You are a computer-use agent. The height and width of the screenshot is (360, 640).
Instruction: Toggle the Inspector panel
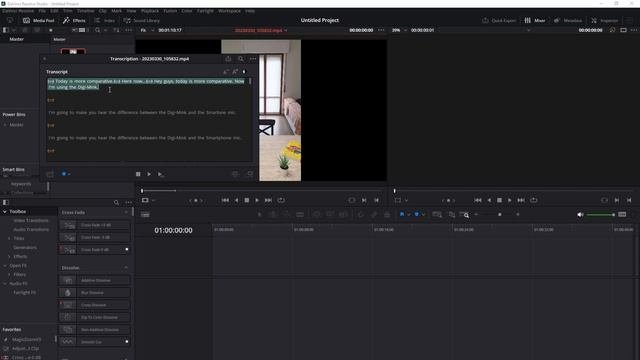click(x=604, y=20)
